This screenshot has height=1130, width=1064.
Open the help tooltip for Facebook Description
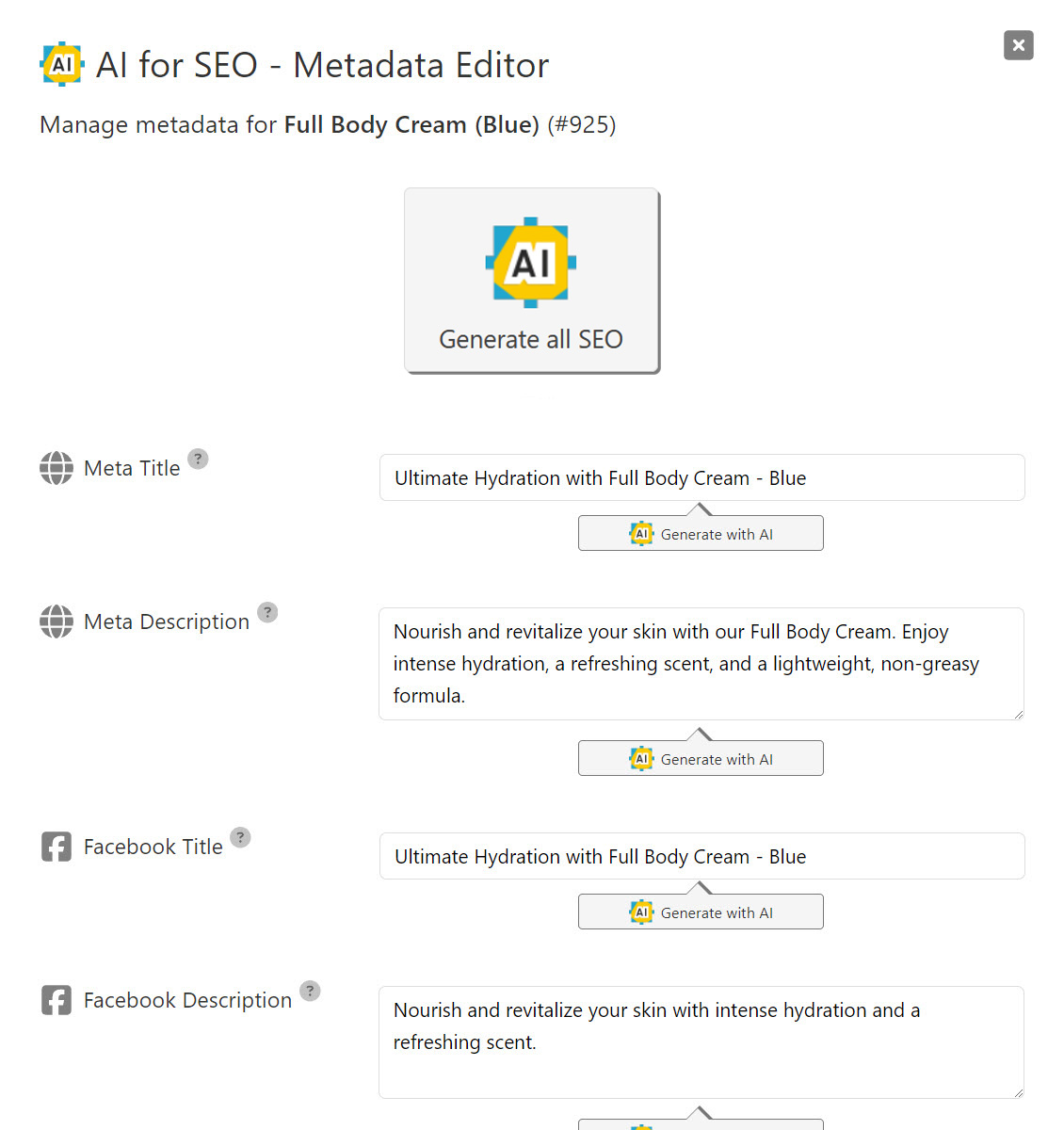click(312, 991)
